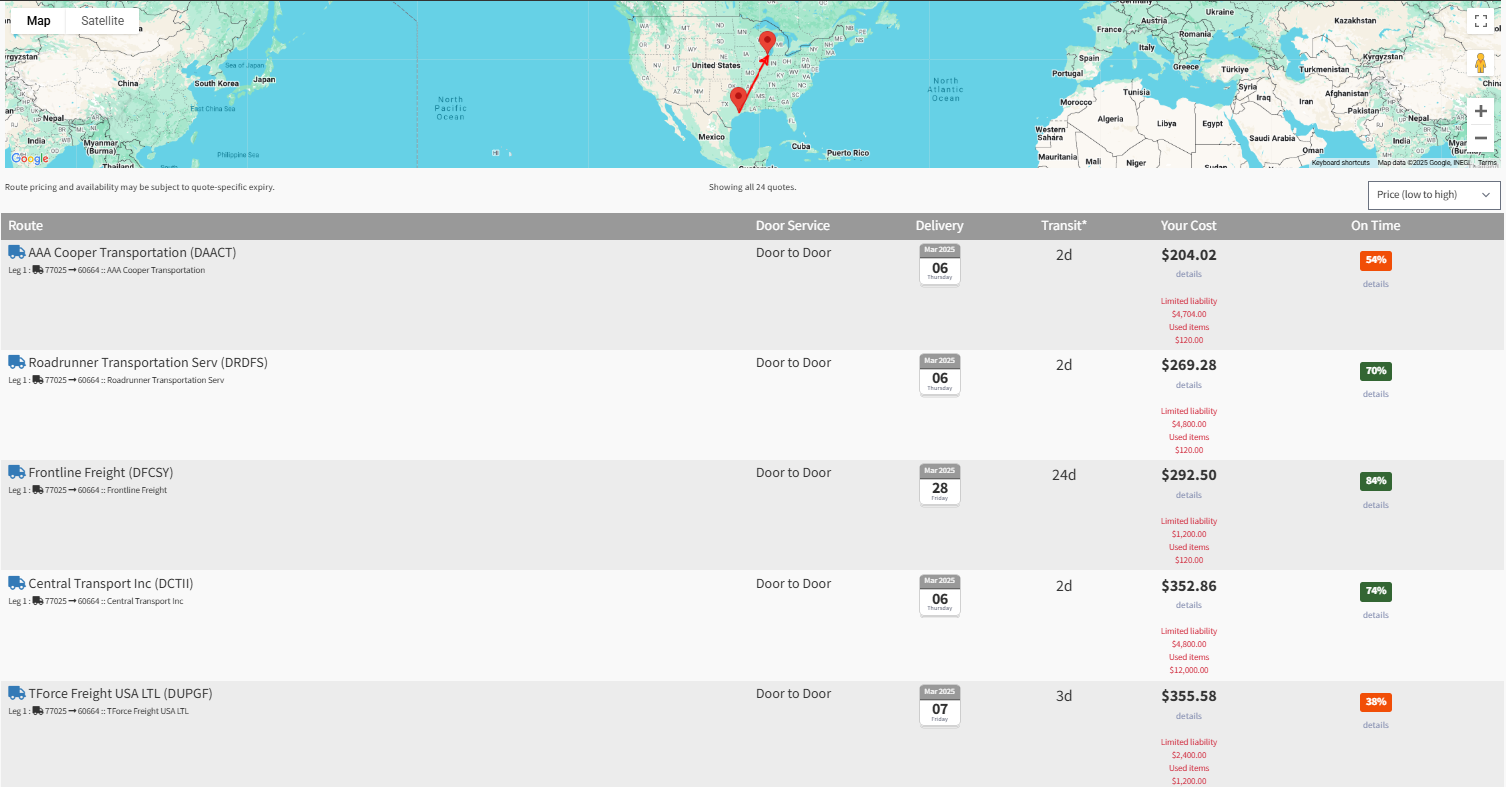Open on-time details under 74% badge

pyautogui.click(x=1376, y=615)
